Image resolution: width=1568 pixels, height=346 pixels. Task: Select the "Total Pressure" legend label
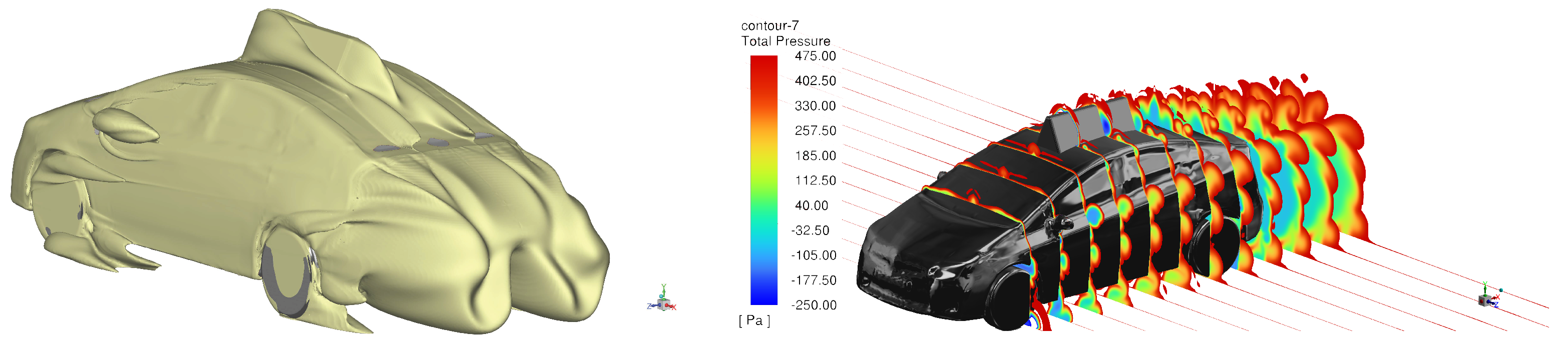785,40
